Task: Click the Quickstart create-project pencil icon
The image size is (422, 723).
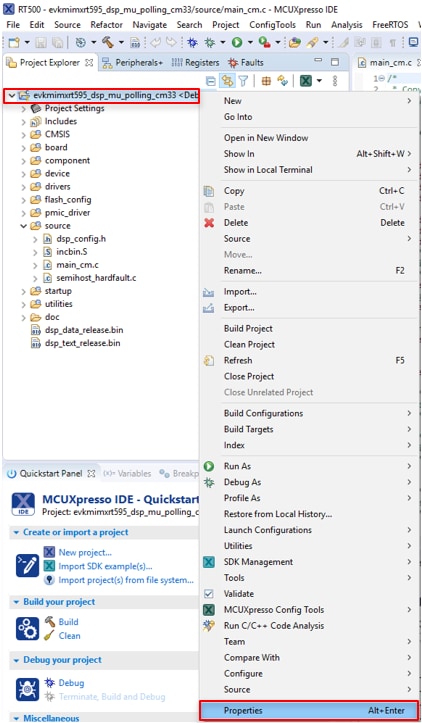Action: [27, 566]
